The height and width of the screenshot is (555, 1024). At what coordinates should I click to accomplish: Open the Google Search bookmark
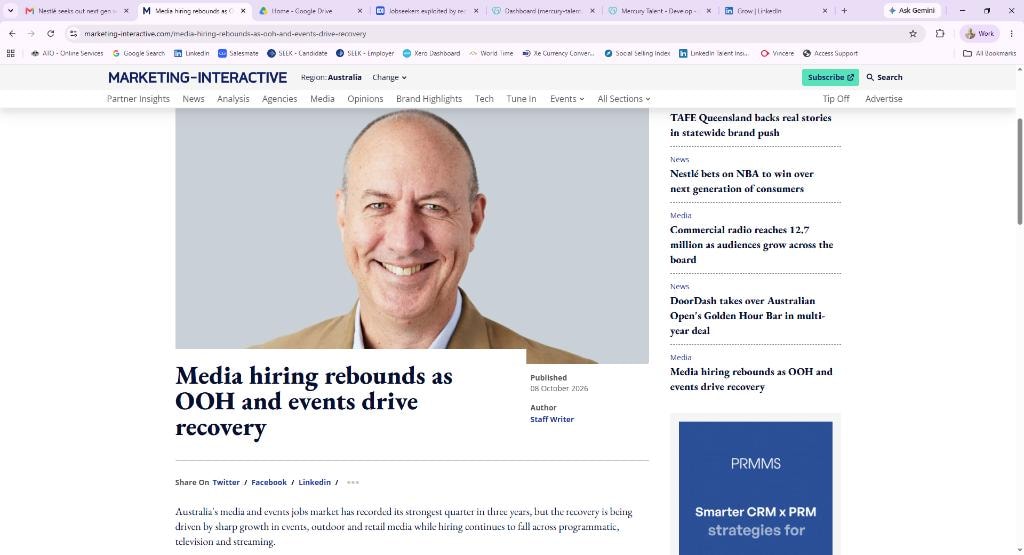pos(139,54)
